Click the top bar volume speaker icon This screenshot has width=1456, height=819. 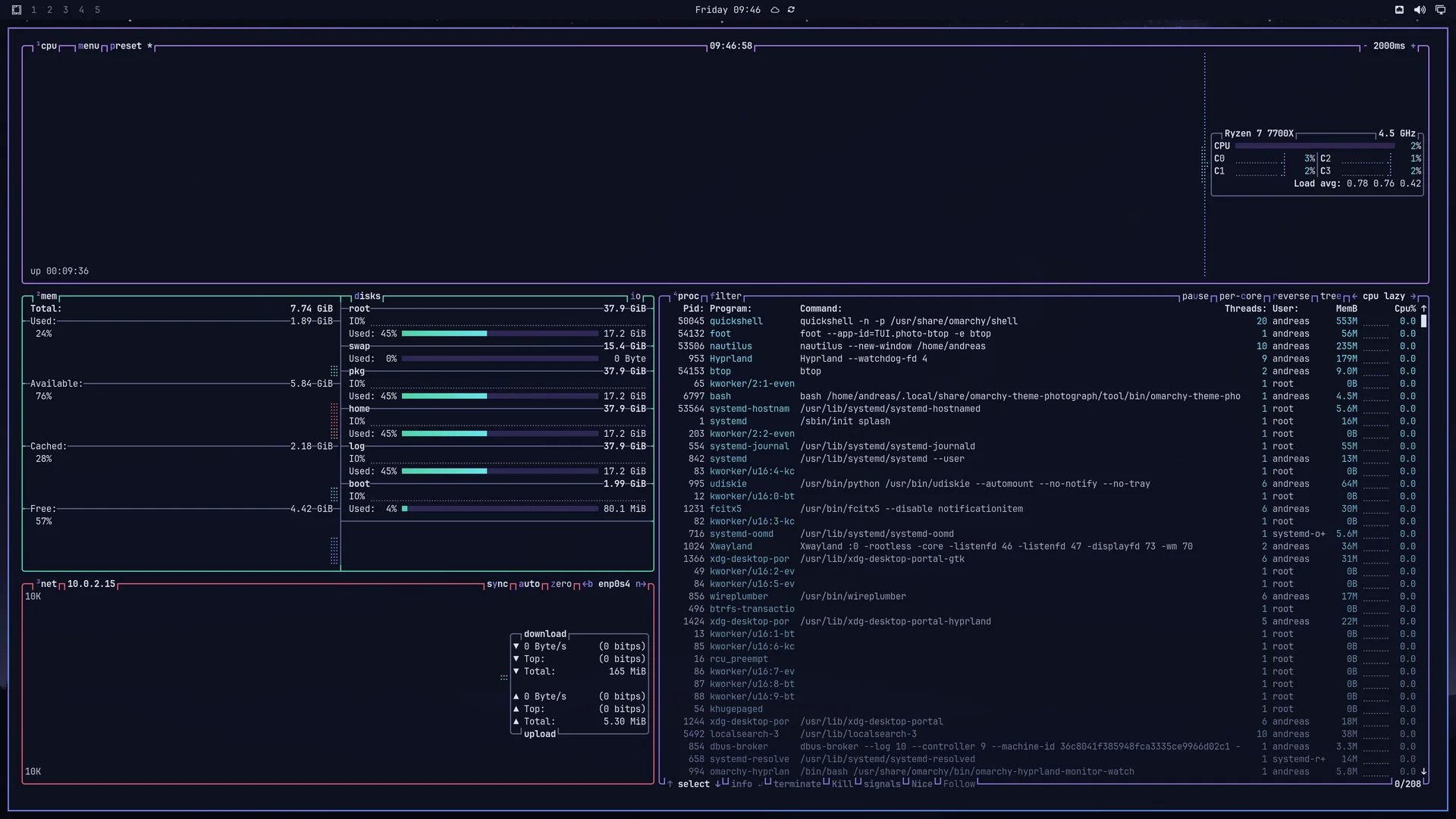coord(1420,10)
